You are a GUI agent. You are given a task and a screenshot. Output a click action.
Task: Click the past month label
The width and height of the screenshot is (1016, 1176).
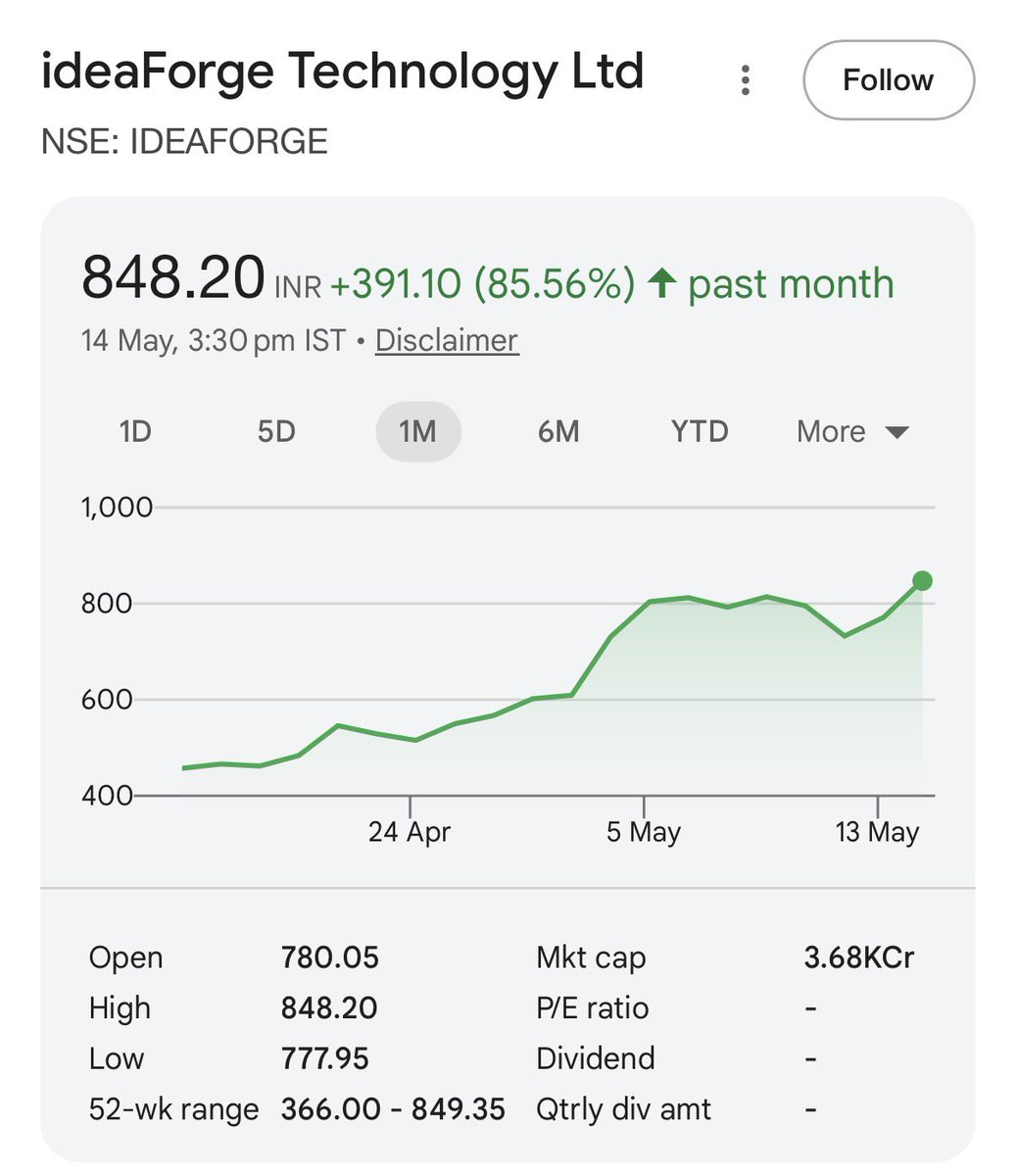click(x=791, y=284)
